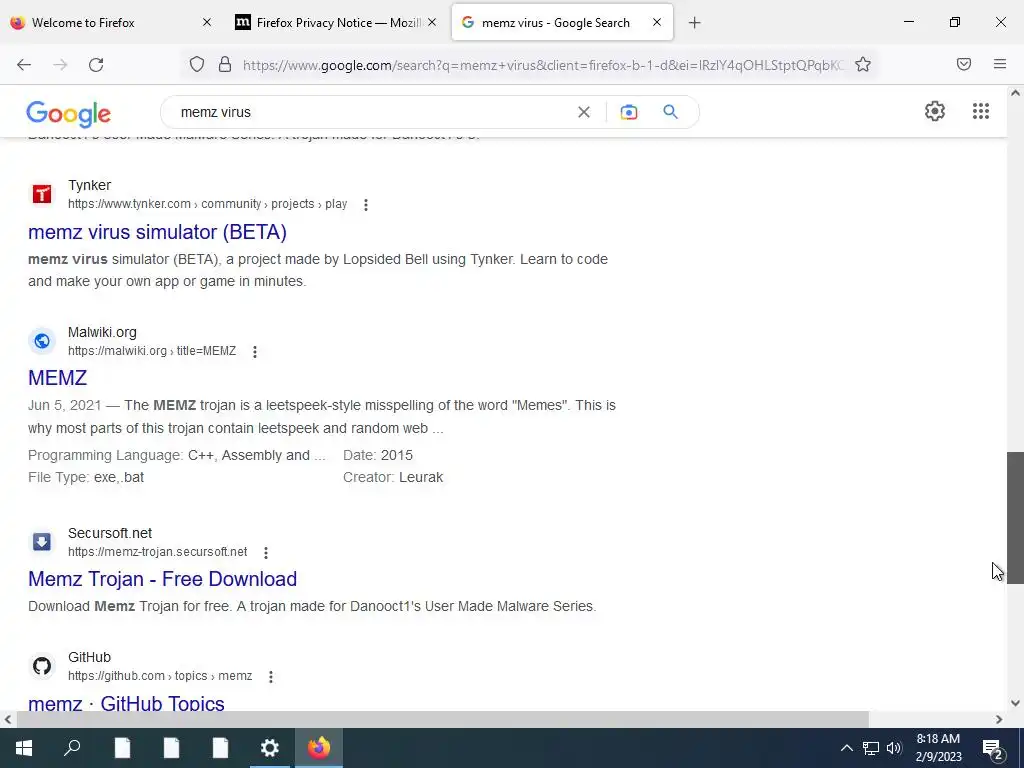Click the scrollbar up arrow
The width and height of the screenshot is (1024, 768).
[1015, 93]
